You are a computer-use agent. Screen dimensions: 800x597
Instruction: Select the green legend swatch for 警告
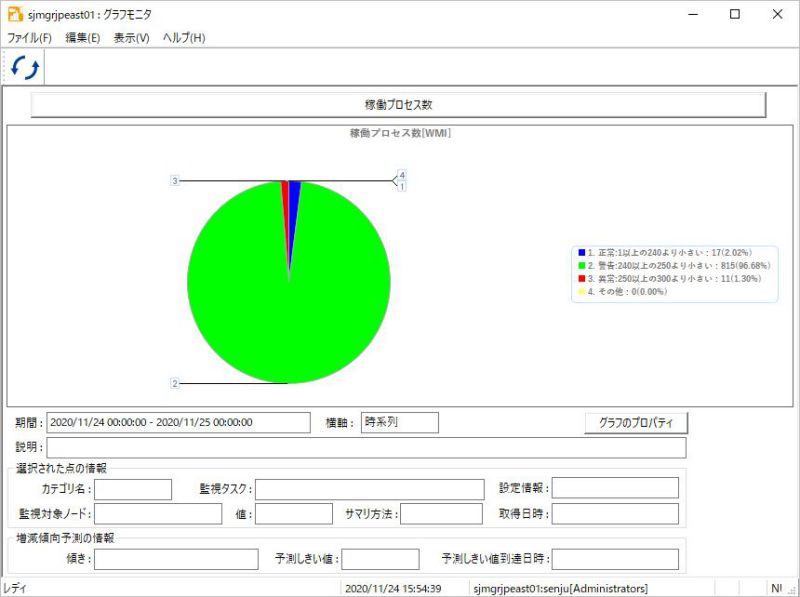tap(582, 265)
